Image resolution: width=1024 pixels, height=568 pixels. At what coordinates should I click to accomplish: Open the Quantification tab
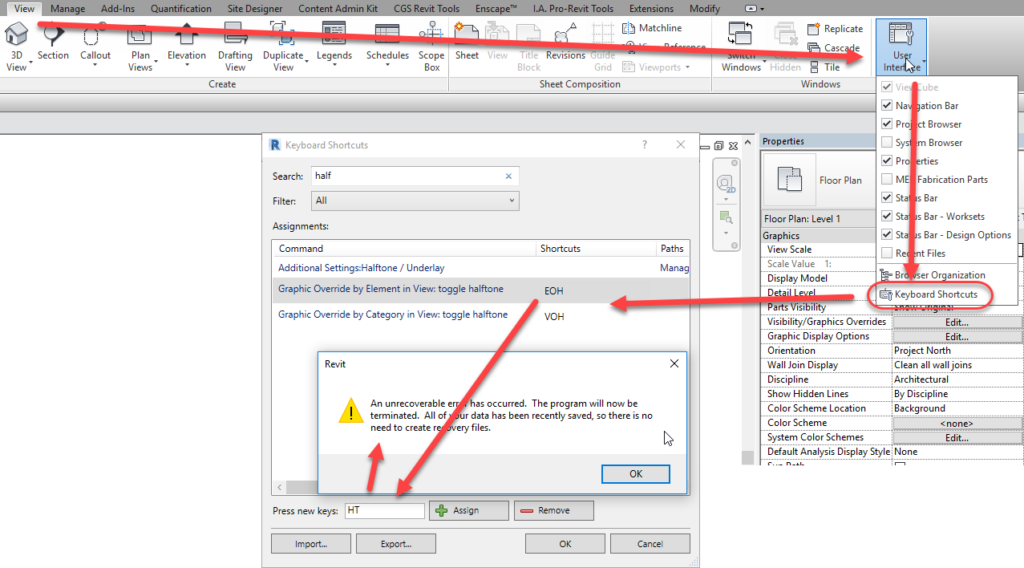click(181, 8)
